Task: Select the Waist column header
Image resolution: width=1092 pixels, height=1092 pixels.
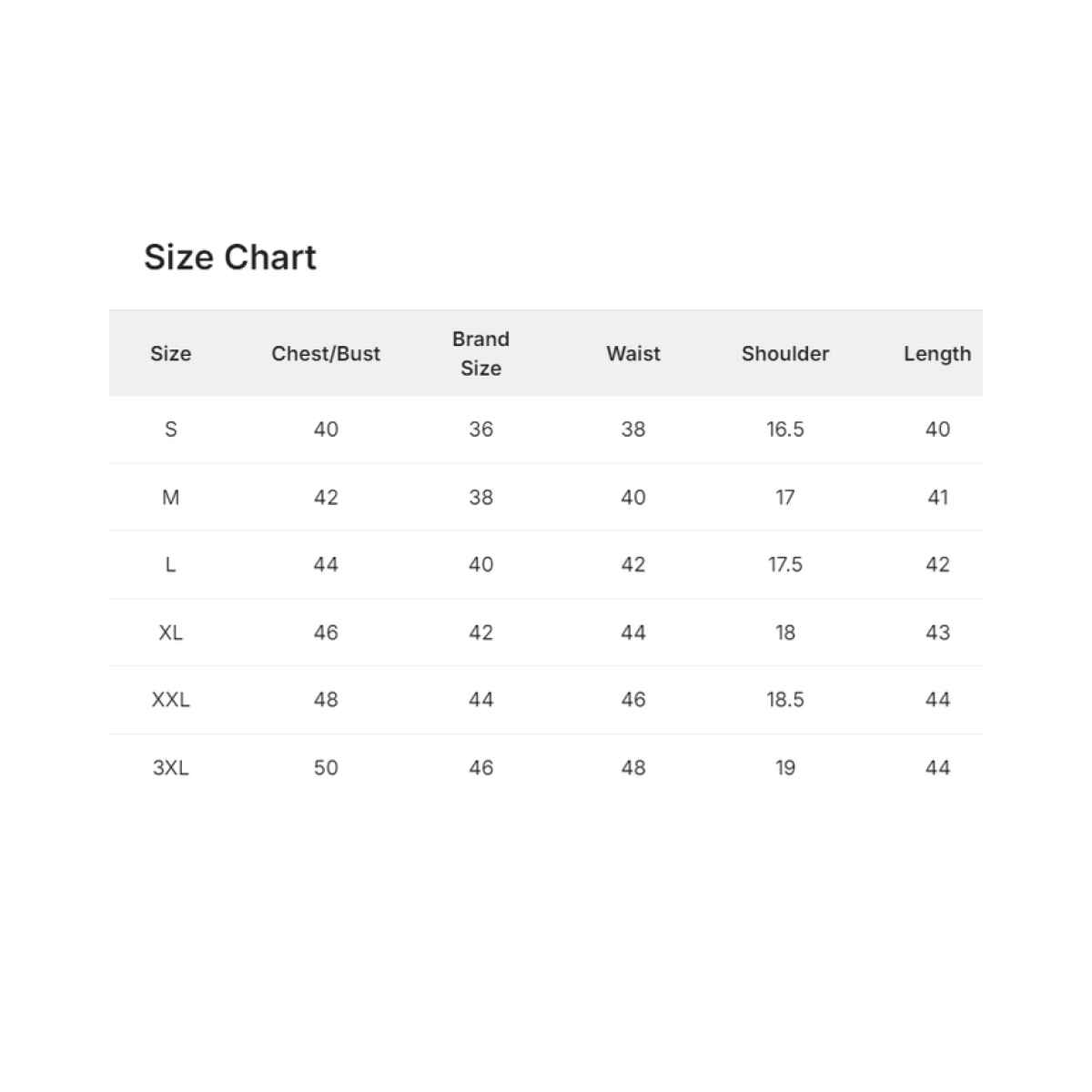Action: (633, 353)
